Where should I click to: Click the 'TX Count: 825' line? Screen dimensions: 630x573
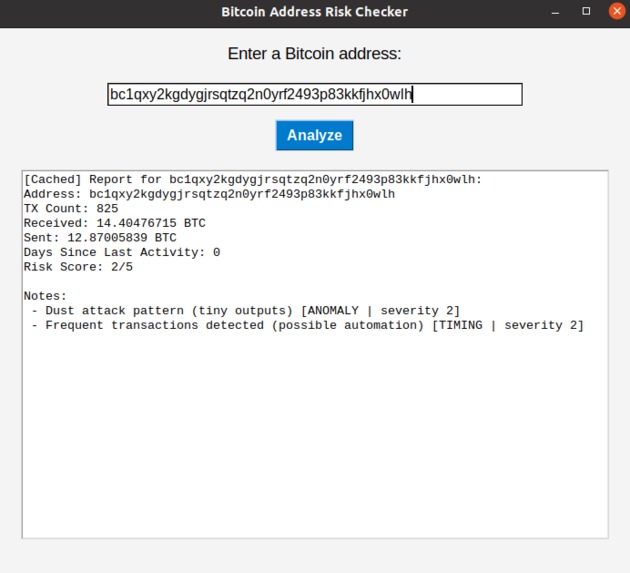click(71, 209)
